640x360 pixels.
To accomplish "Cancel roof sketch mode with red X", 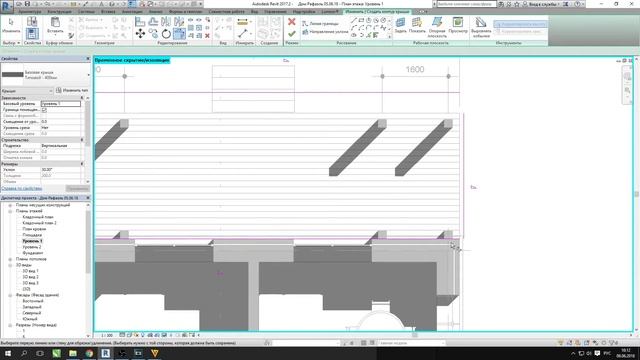I will pos(291,22).
